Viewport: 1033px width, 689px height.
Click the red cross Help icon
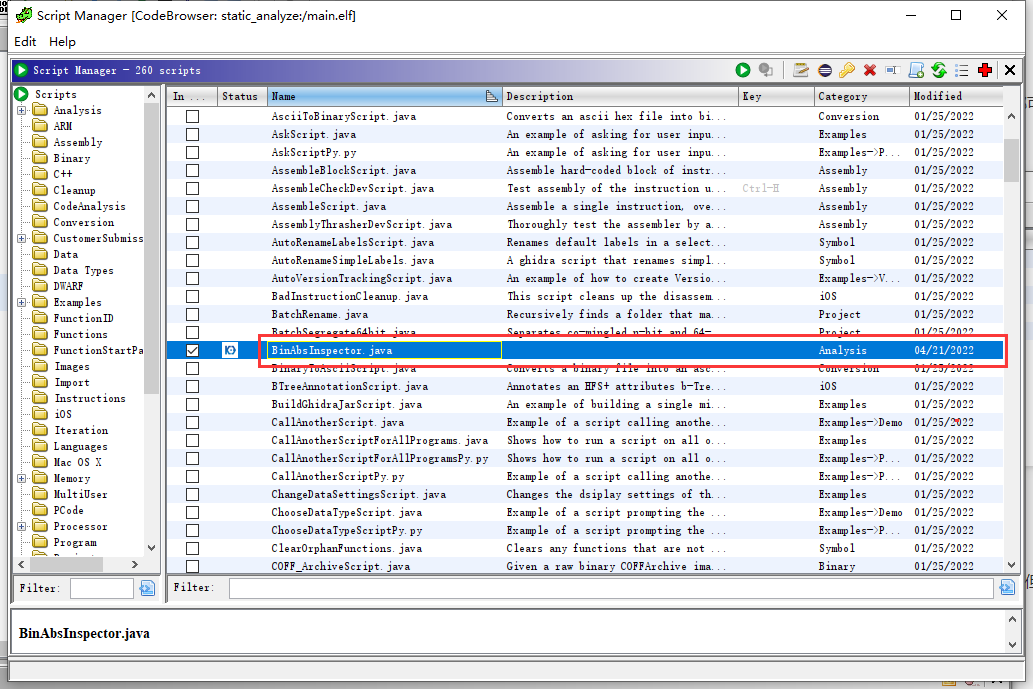(985, 70)
